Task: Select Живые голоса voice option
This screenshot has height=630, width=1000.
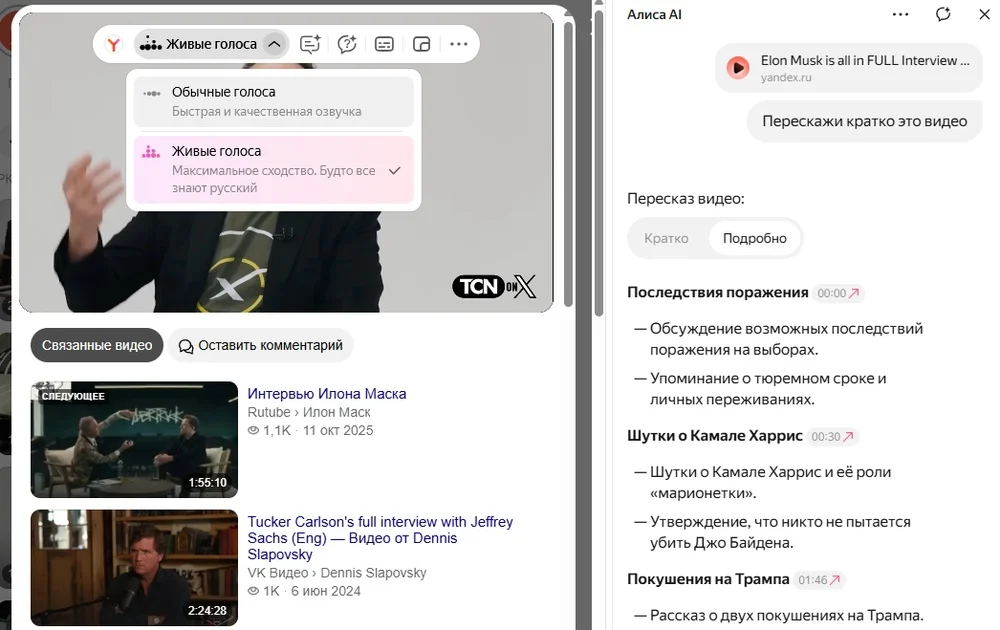Action: (x=274, y=170)
